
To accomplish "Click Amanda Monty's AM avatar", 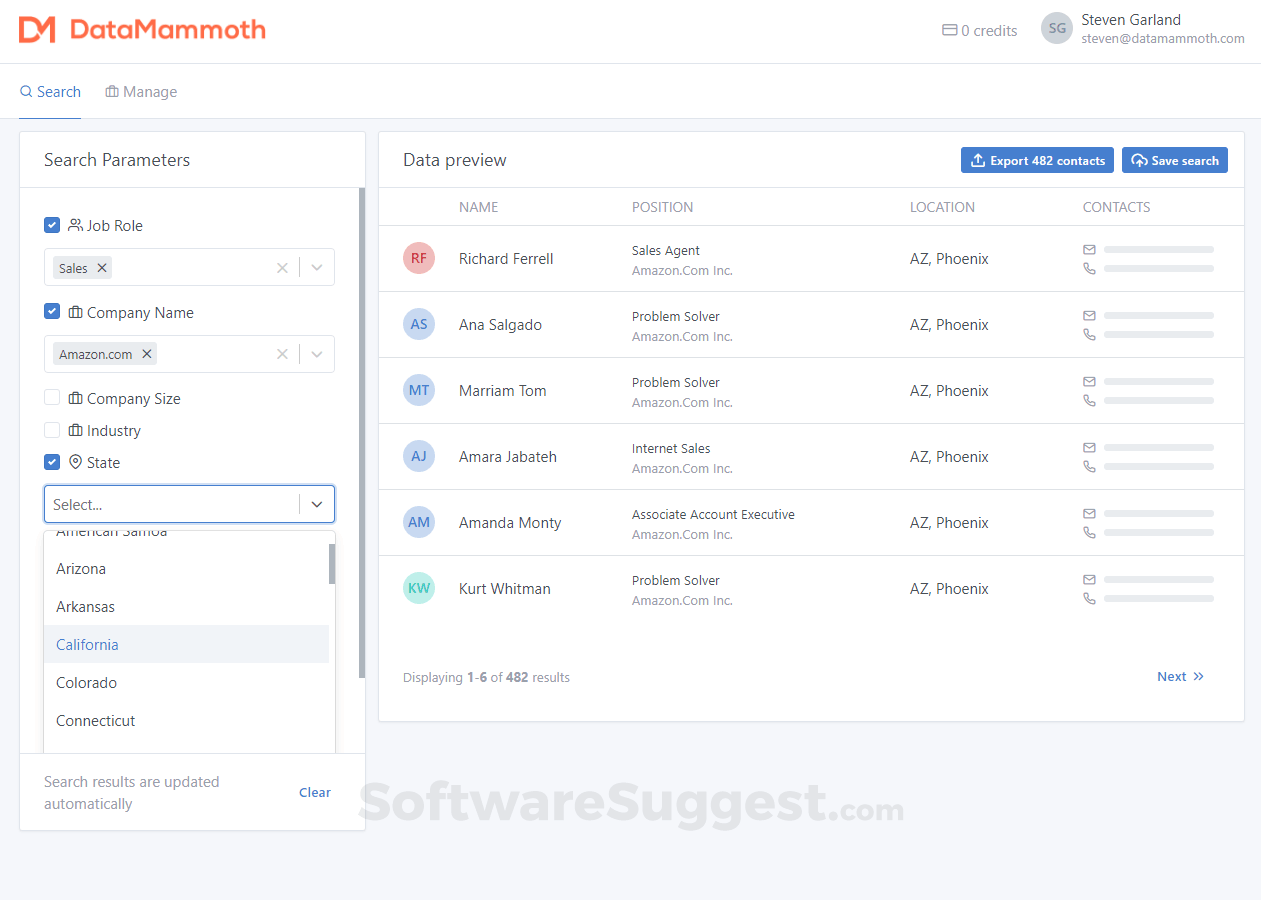I will click(419, 522).
